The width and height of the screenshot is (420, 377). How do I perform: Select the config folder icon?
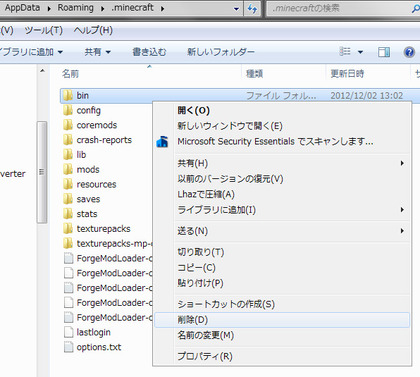[68, 110]
